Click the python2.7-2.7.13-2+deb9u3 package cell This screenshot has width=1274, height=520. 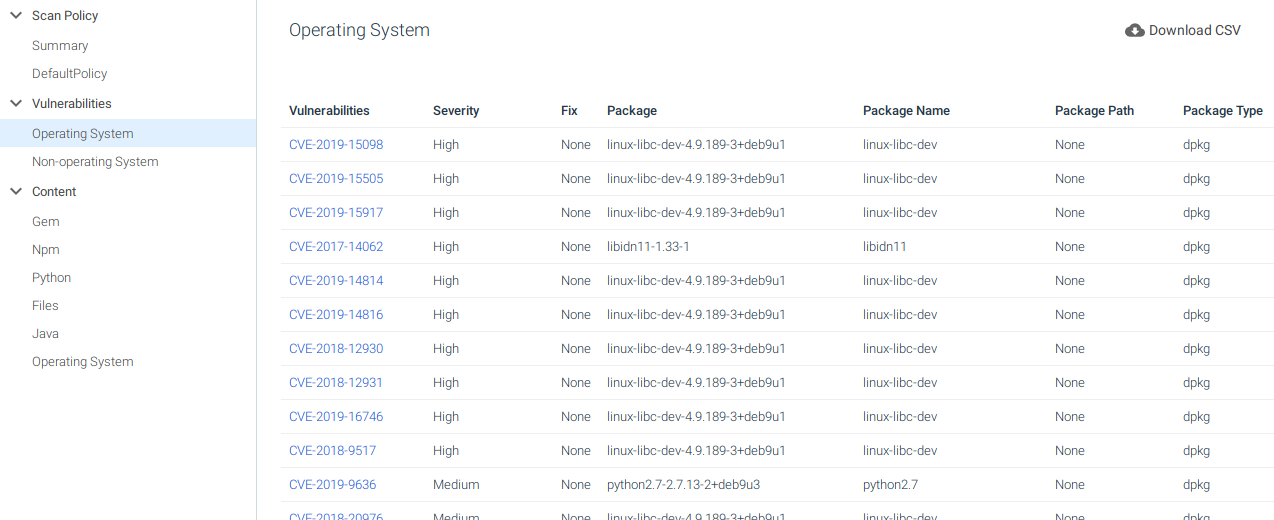[683, 485]
